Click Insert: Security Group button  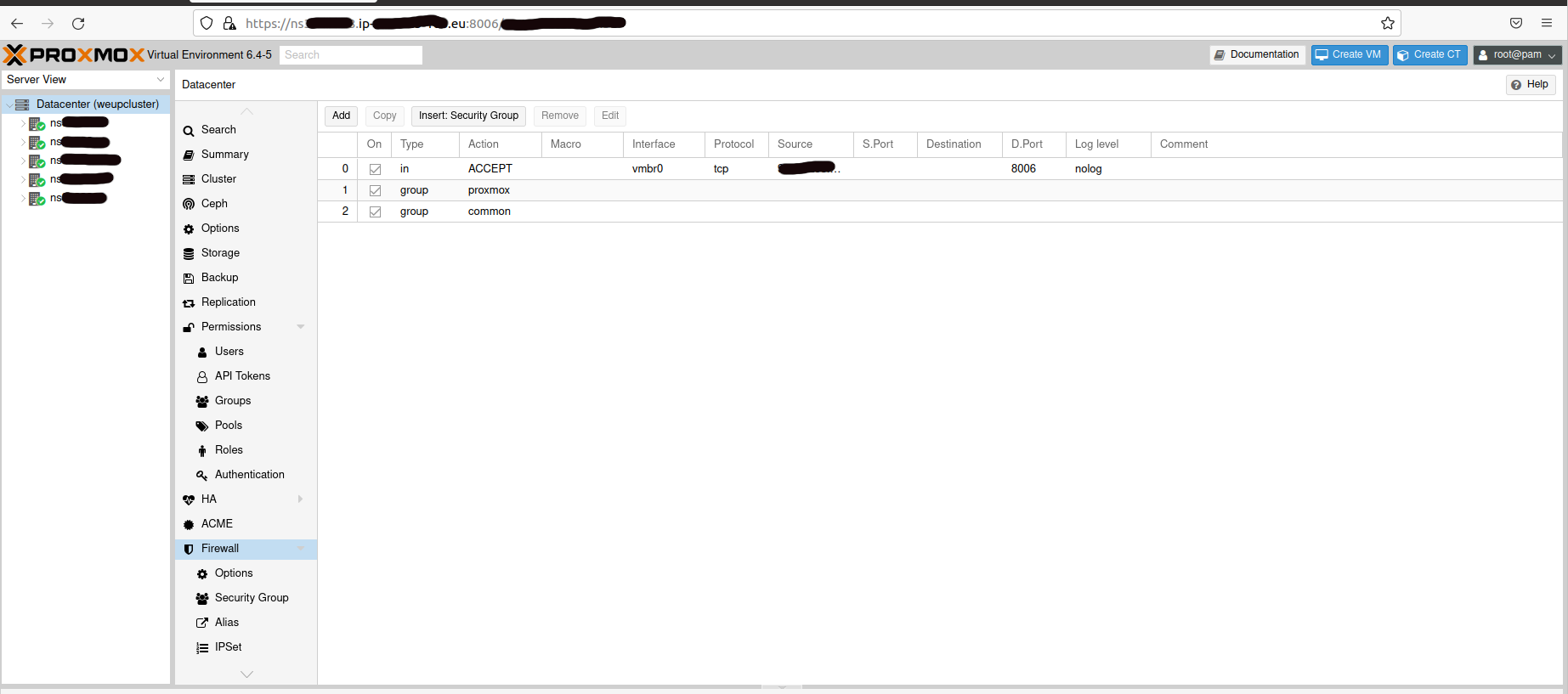click(468, 116)
